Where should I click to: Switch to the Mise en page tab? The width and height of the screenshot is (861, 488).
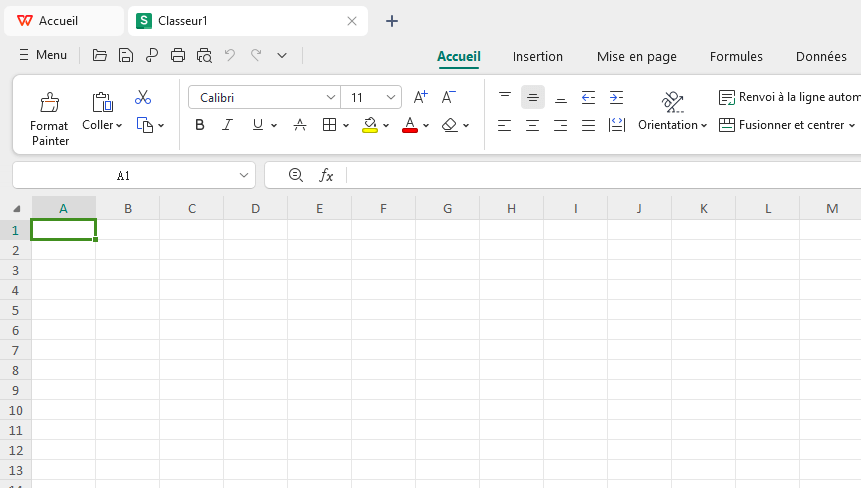click(x=636, y=57)
